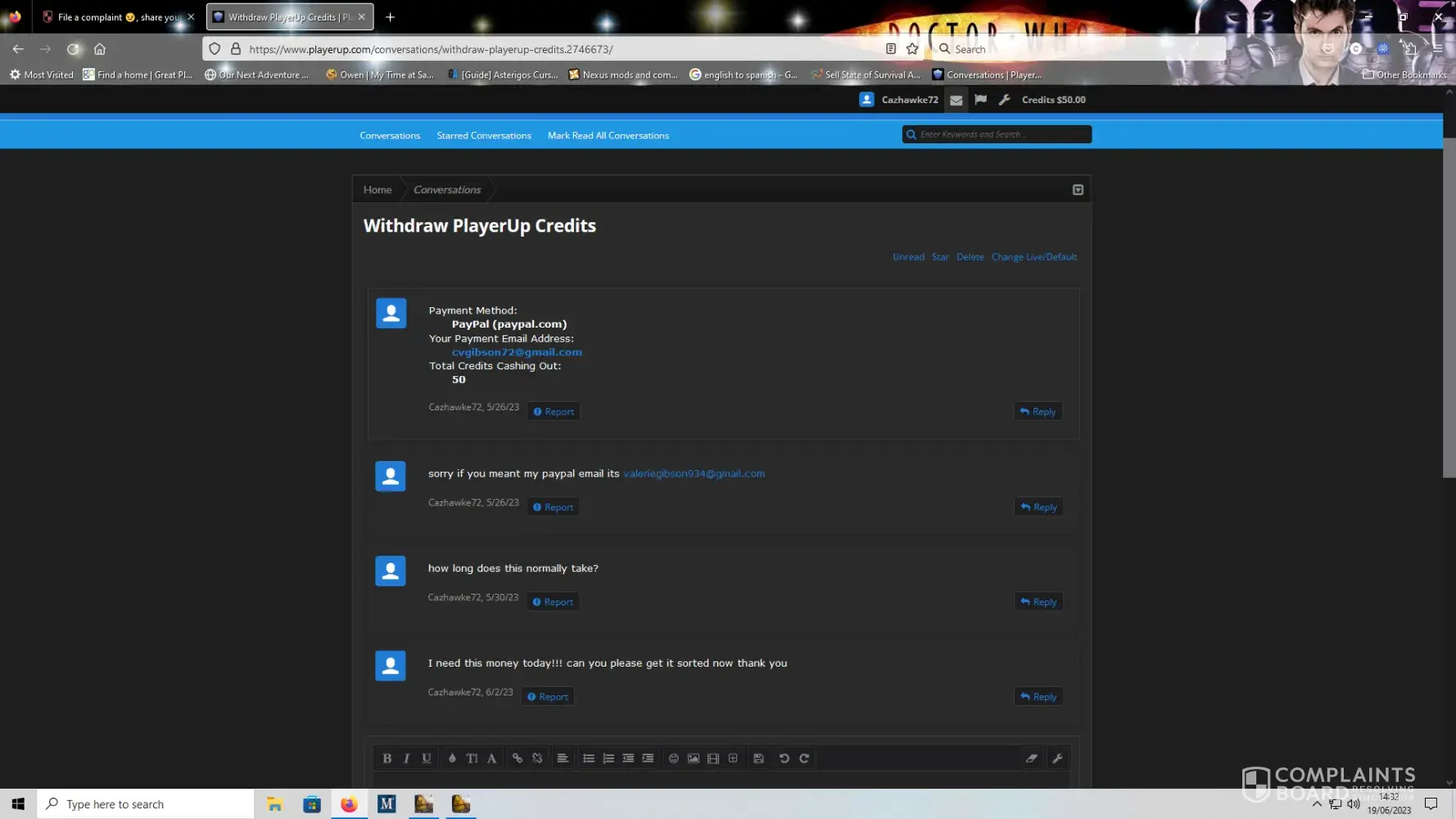Open the font size dropdown
This screenshot has width=1456, height=819.
tap(472, 758)
